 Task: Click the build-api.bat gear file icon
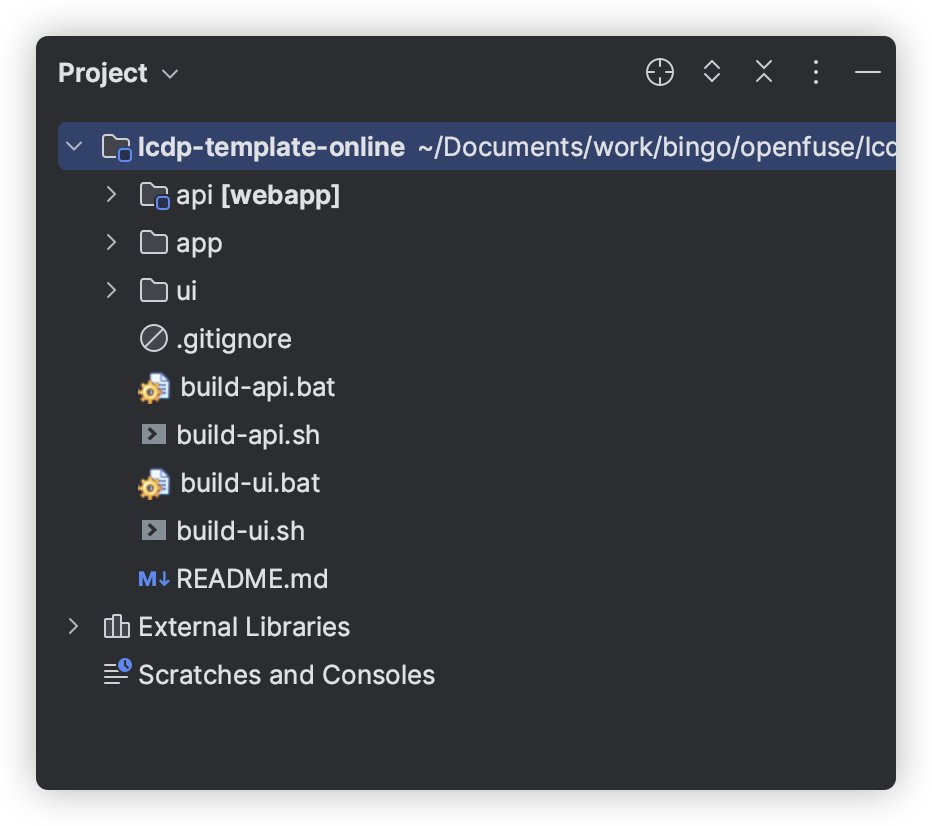tap(153, 388)
